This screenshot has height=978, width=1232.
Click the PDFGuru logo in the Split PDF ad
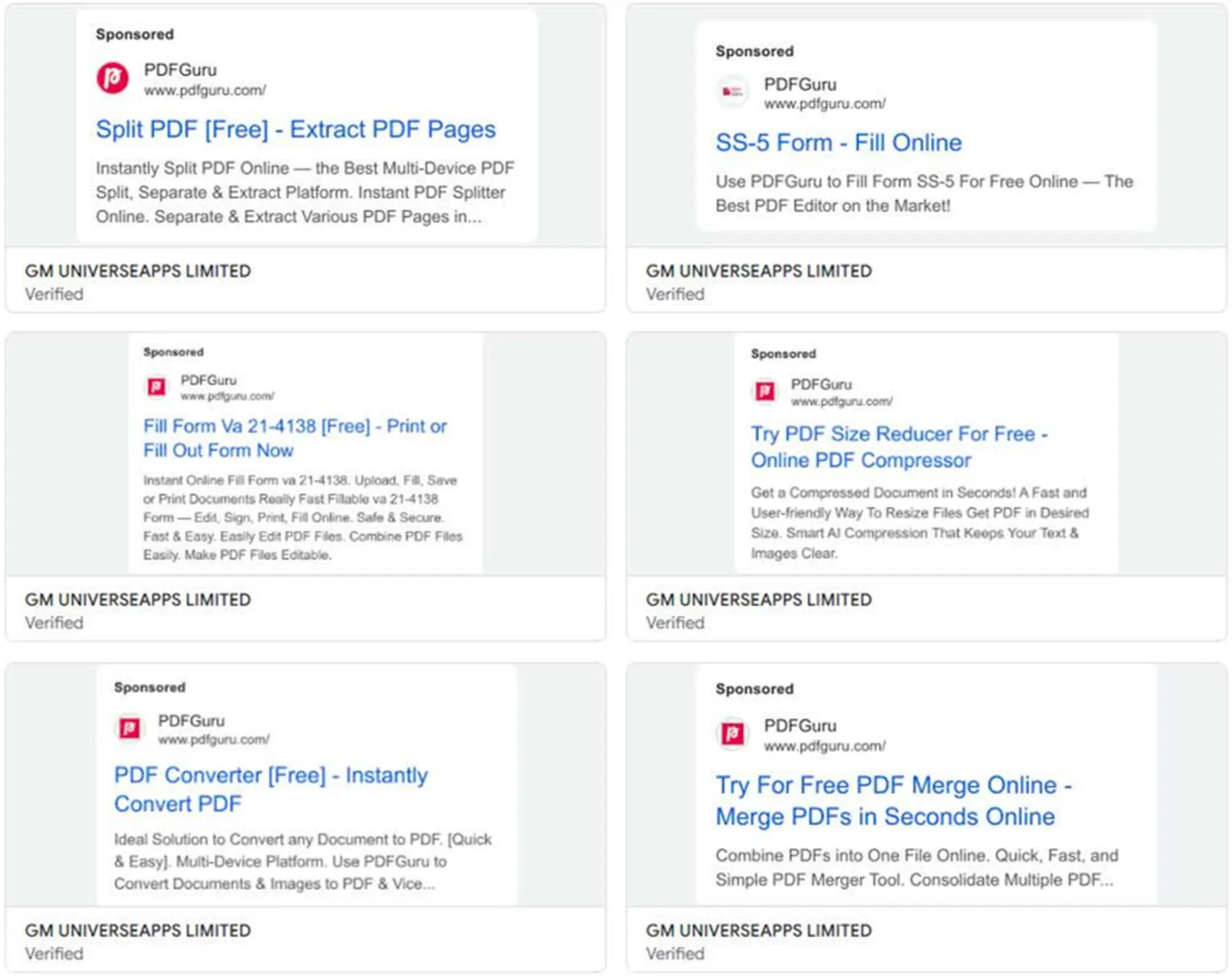112,79
